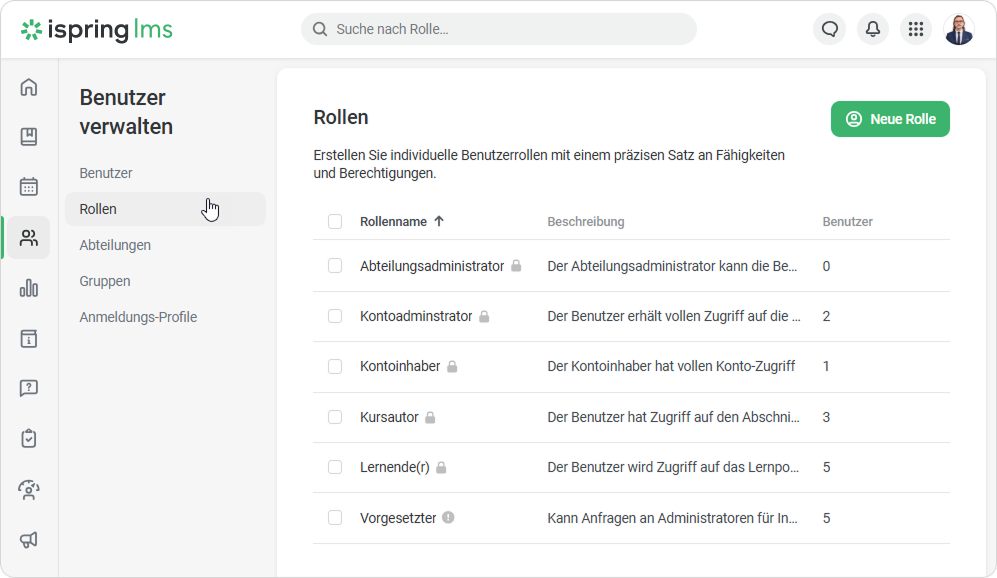
Task: Click the Neue Rolle button
Action: point(890,119)
